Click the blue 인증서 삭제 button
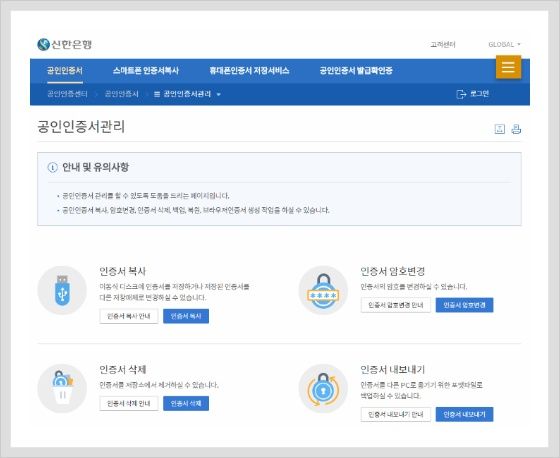 coord(186,404)
